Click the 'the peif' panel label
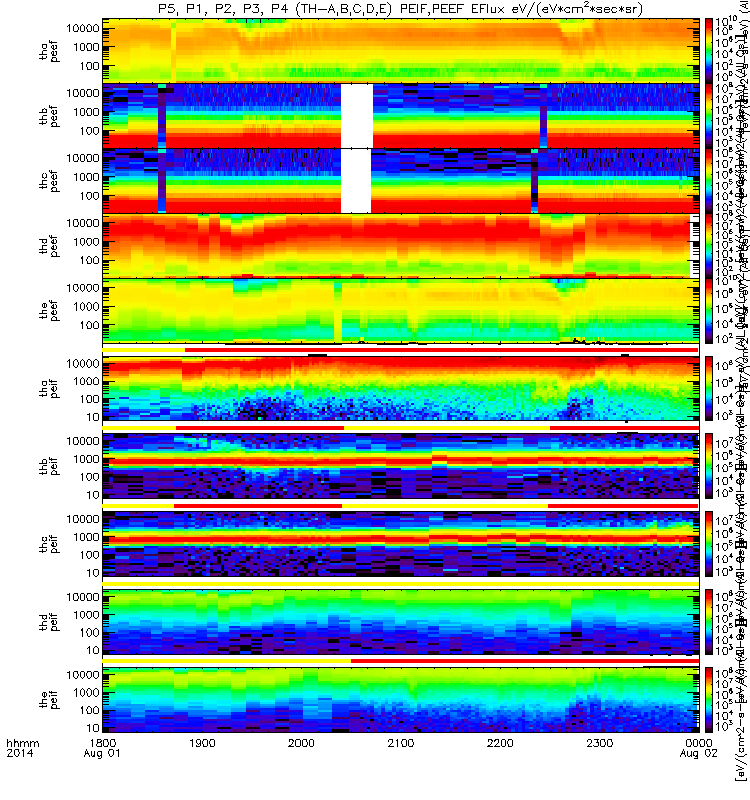 pyautogui.click(x=49, y=699)
